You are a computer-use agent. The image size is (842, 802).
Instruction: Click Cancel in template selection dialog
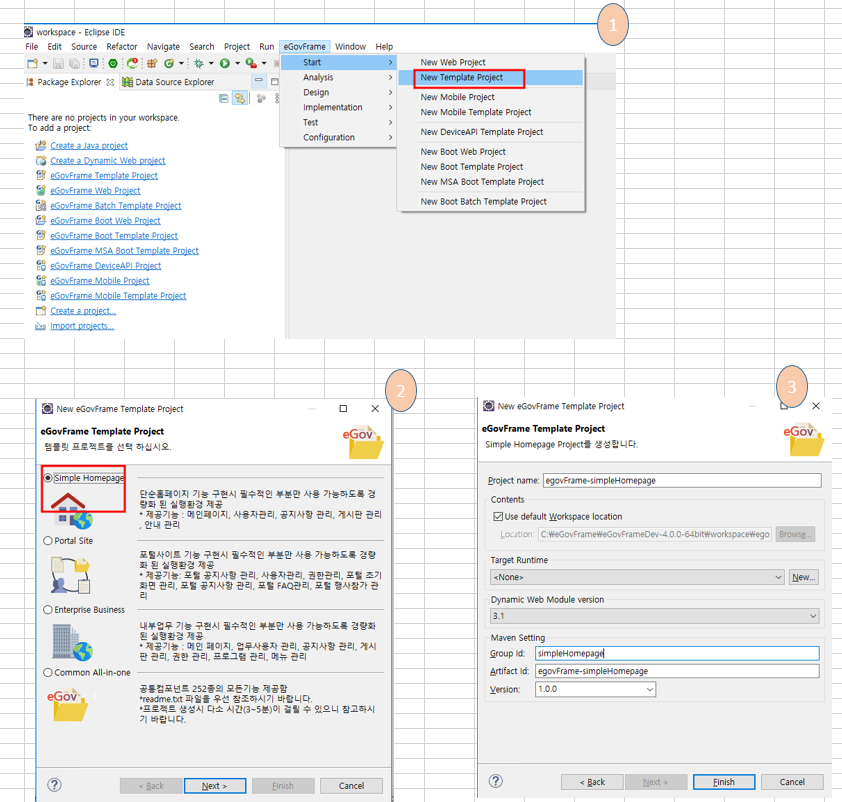coord(351,785)
